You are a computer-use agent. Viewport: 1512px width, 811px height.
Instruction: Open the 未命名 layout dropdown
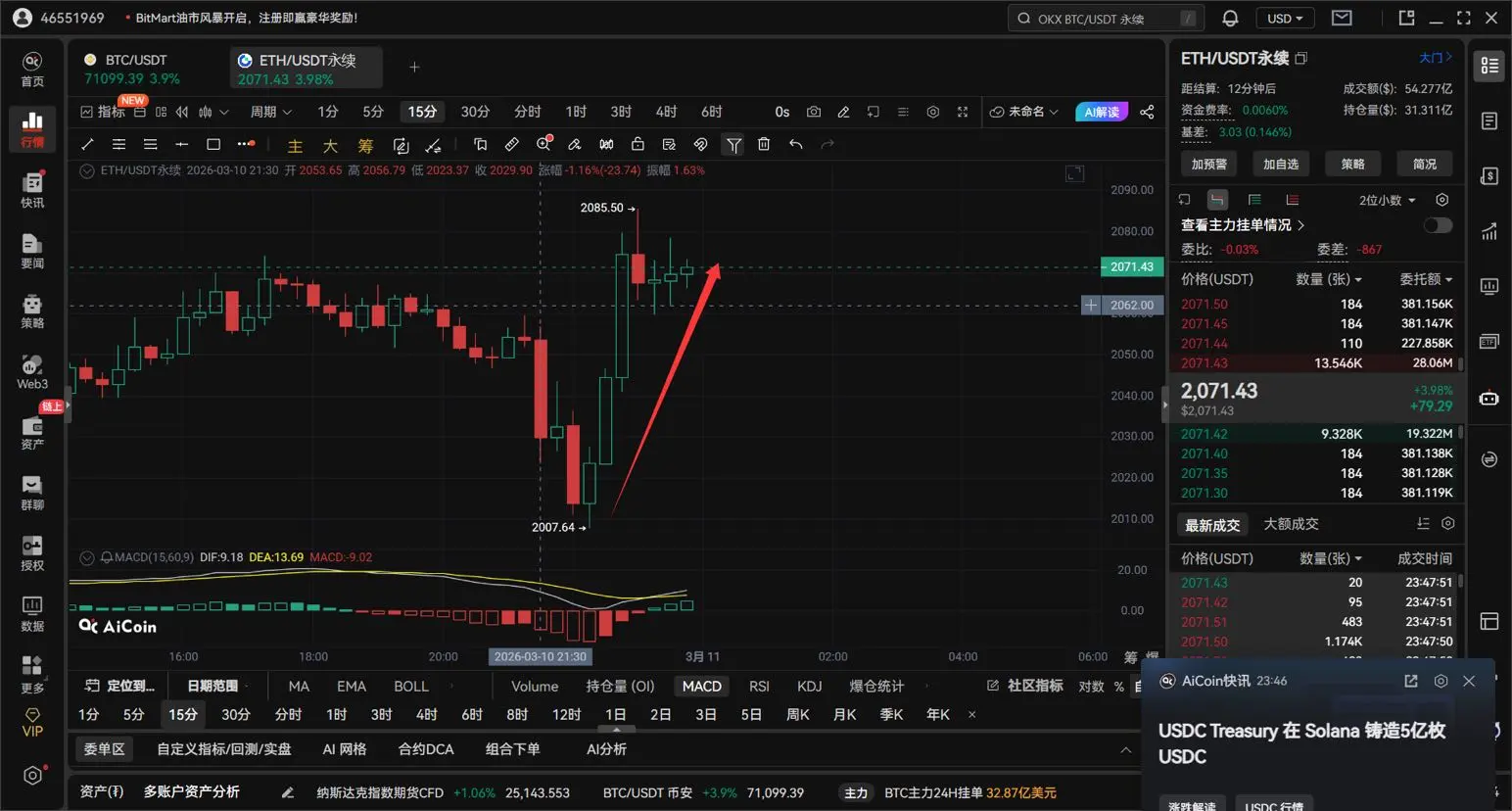coord(1024,112)
